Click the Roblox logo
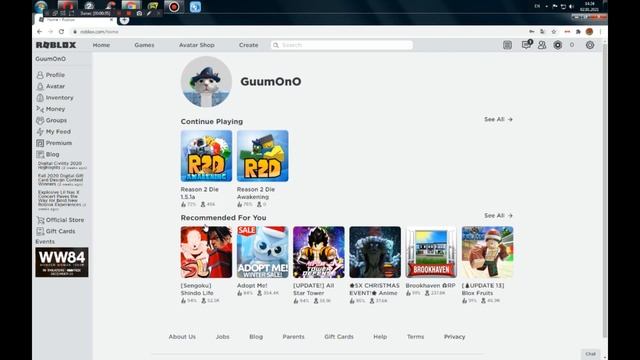 [x=56, y=45]
